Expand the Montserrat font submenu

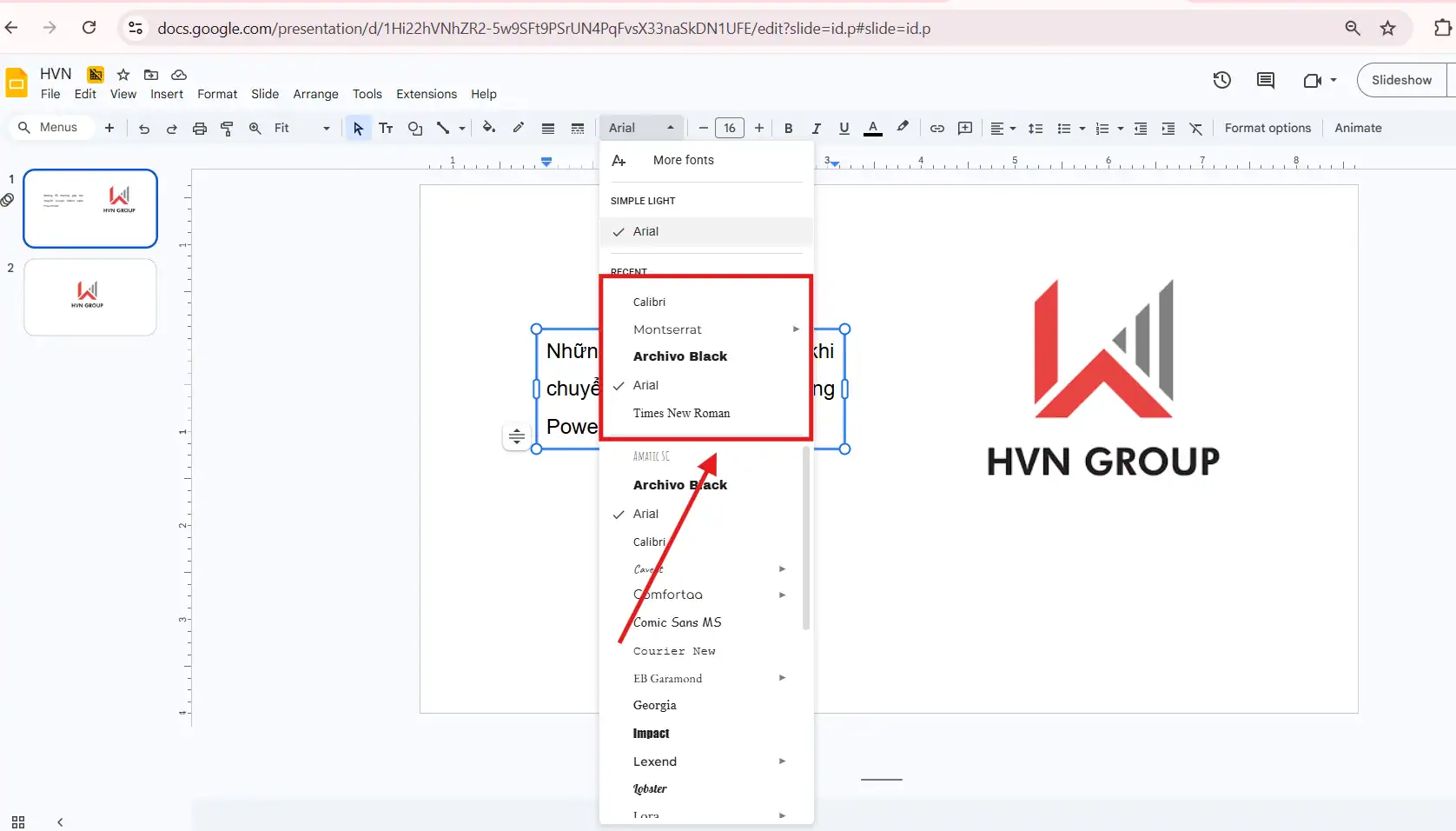[x=794, y=329]
